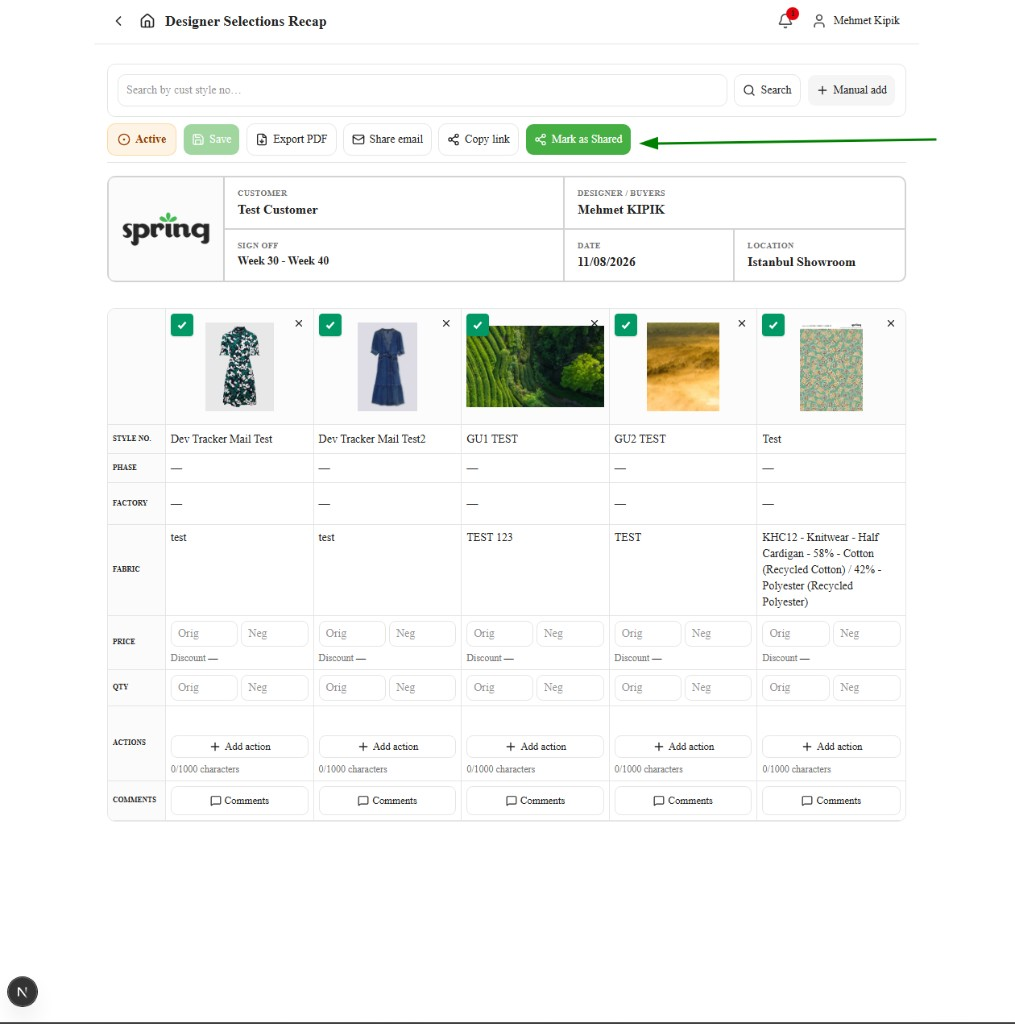Uncheck the GU2 TEST selection checkbox
The height and width of the screenshot is (1024, 1015).
(626, 325)
